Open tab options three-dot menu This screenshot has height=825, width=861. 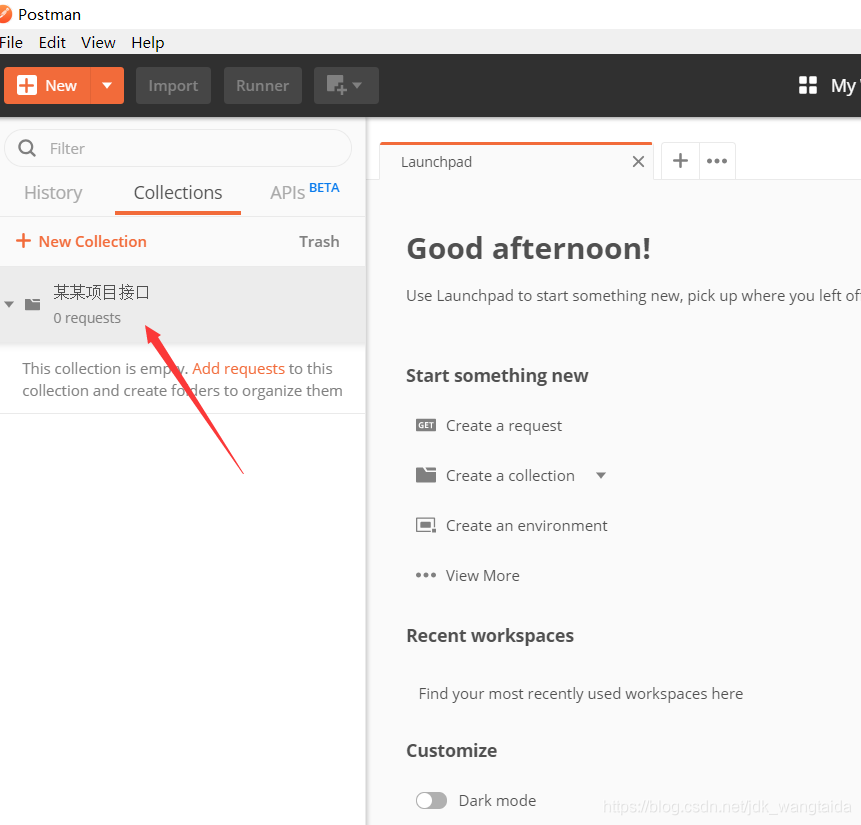[x=717, y=161]
